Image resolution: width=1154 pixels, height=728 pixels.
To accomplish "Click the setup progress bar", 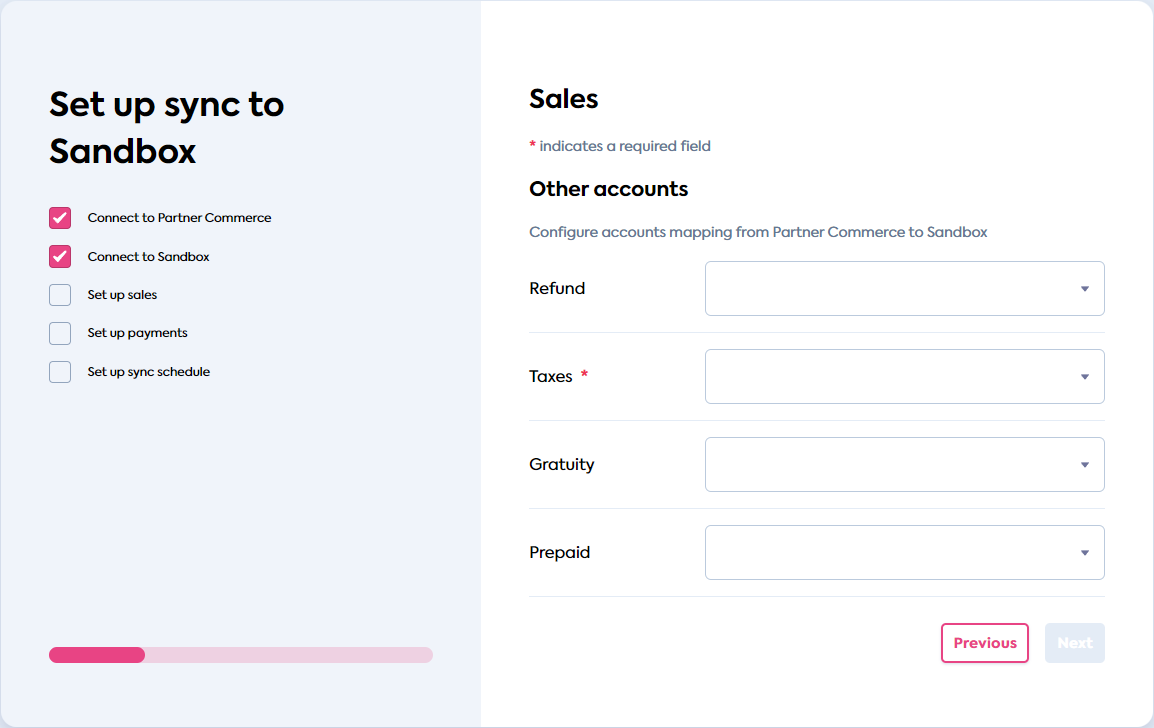I will 240,655.
